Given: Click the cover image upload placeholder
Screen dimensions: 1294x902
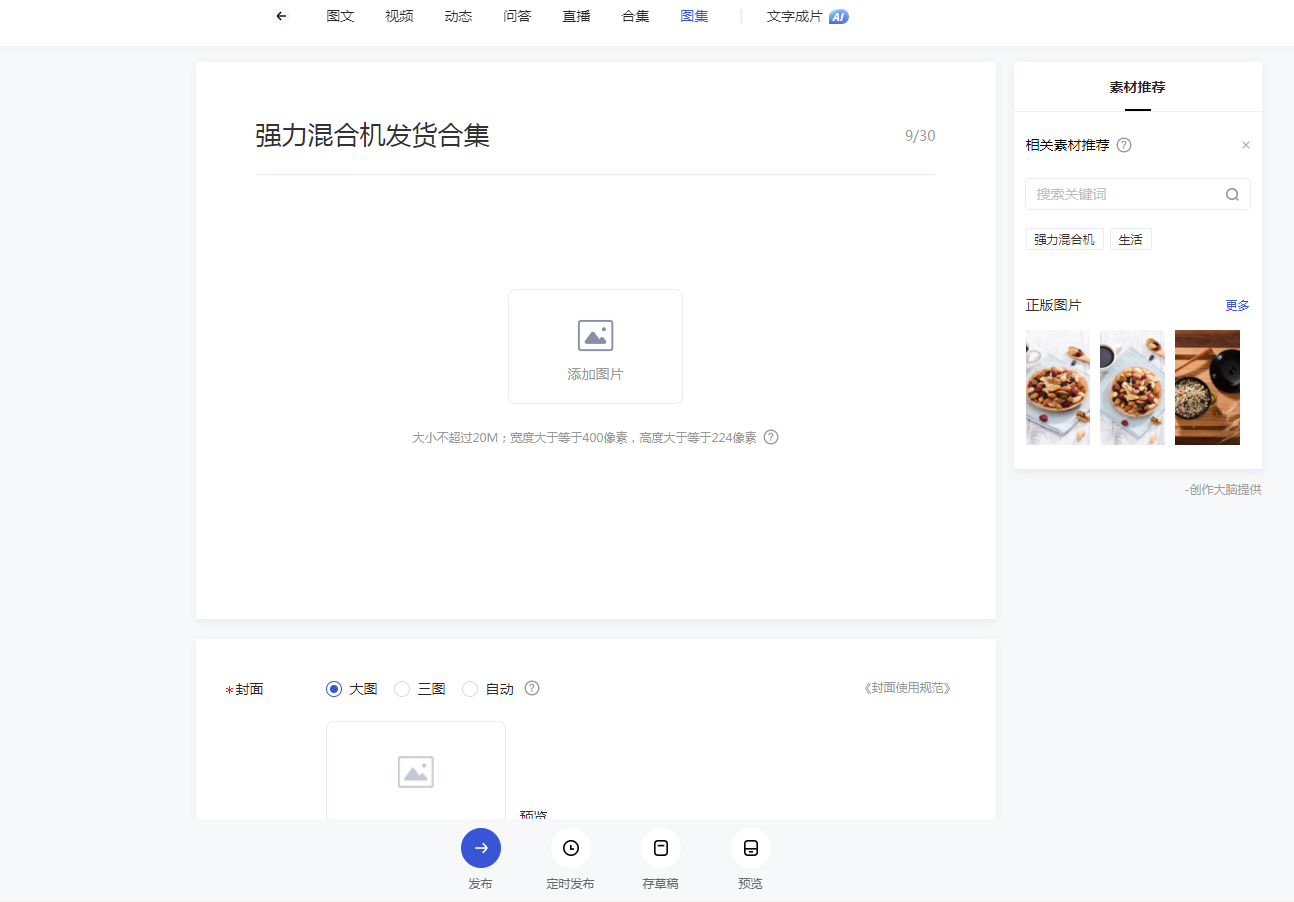Looking at the screenshot, I should (416, 771).
